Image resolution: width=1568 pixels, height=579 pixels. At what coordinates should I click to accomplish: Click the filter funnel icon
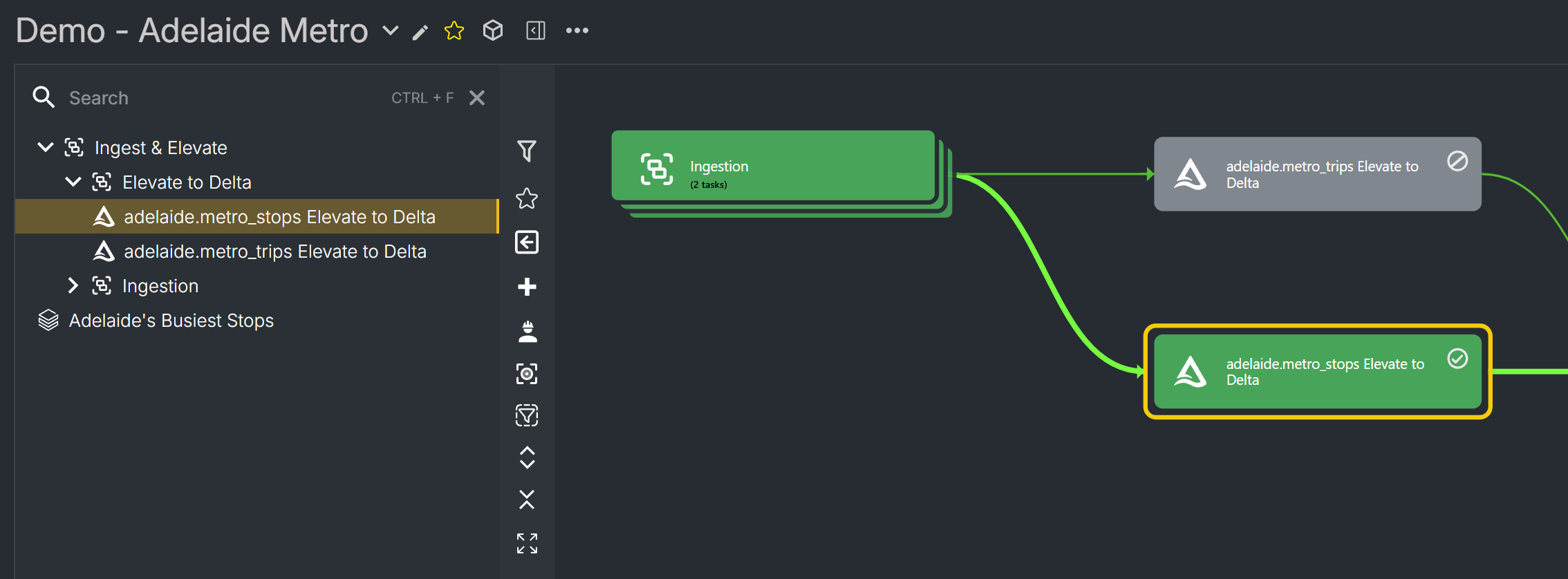527,151
